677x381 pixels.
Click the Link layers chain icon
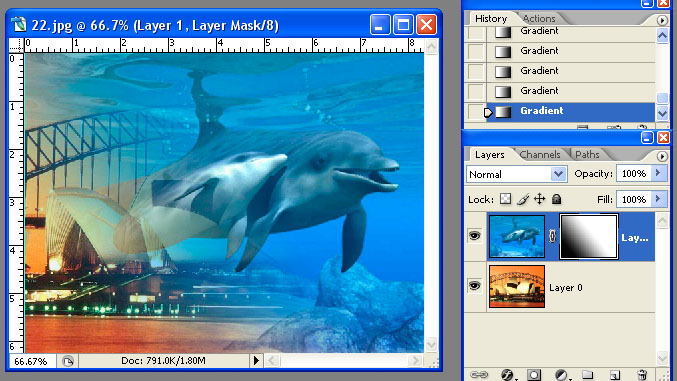tap(478, 375)
